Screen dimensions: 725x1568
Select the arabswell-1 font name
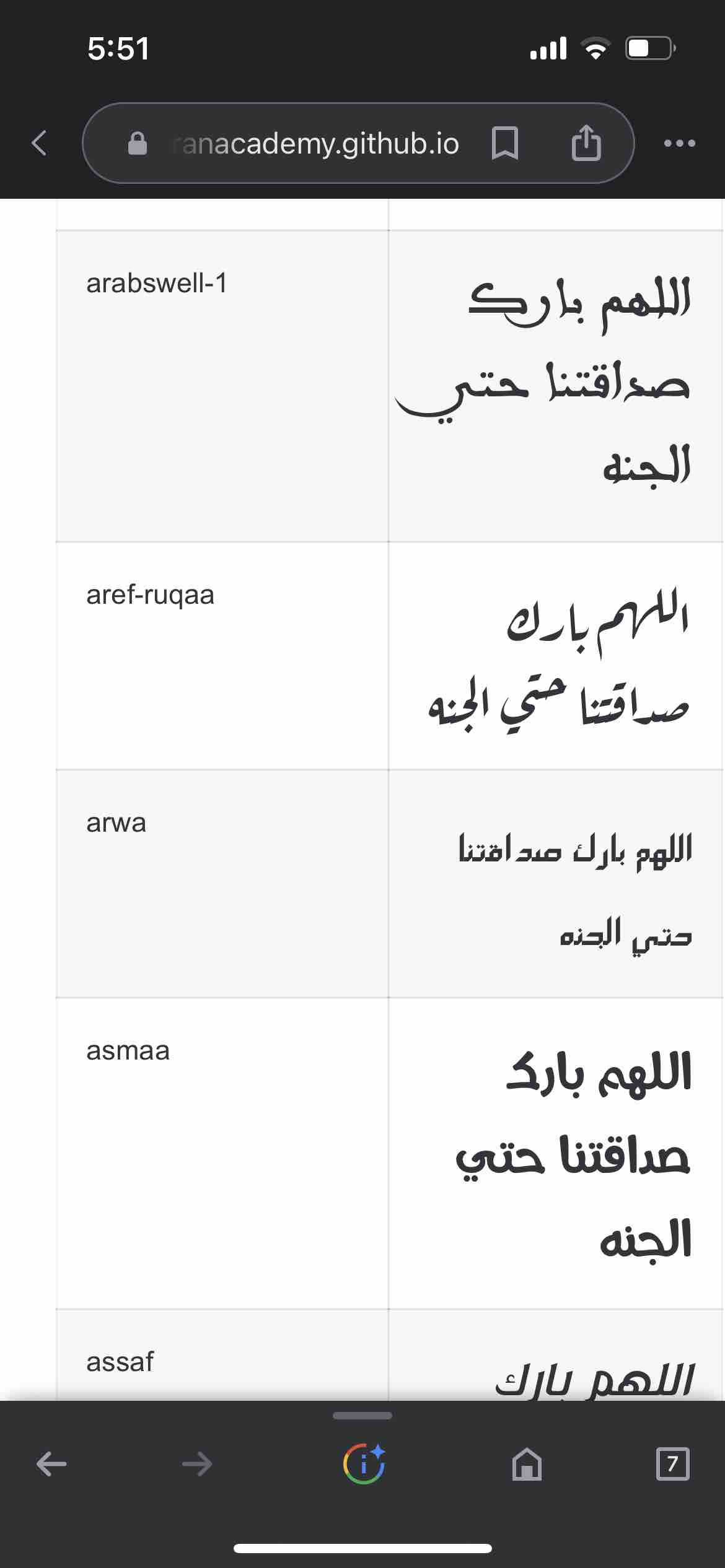(x=157, y=283)
